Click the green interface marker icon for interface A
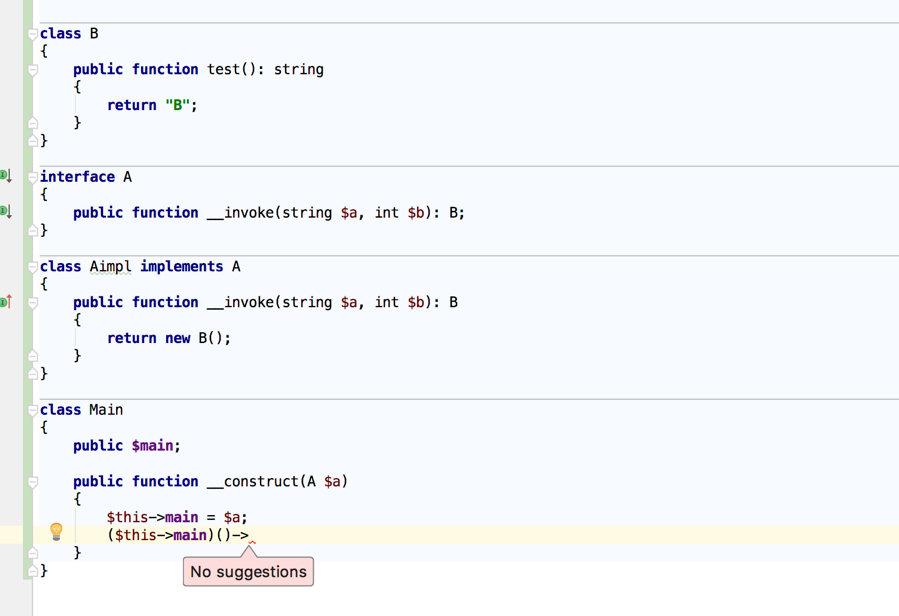 click(x=5, y=176)
